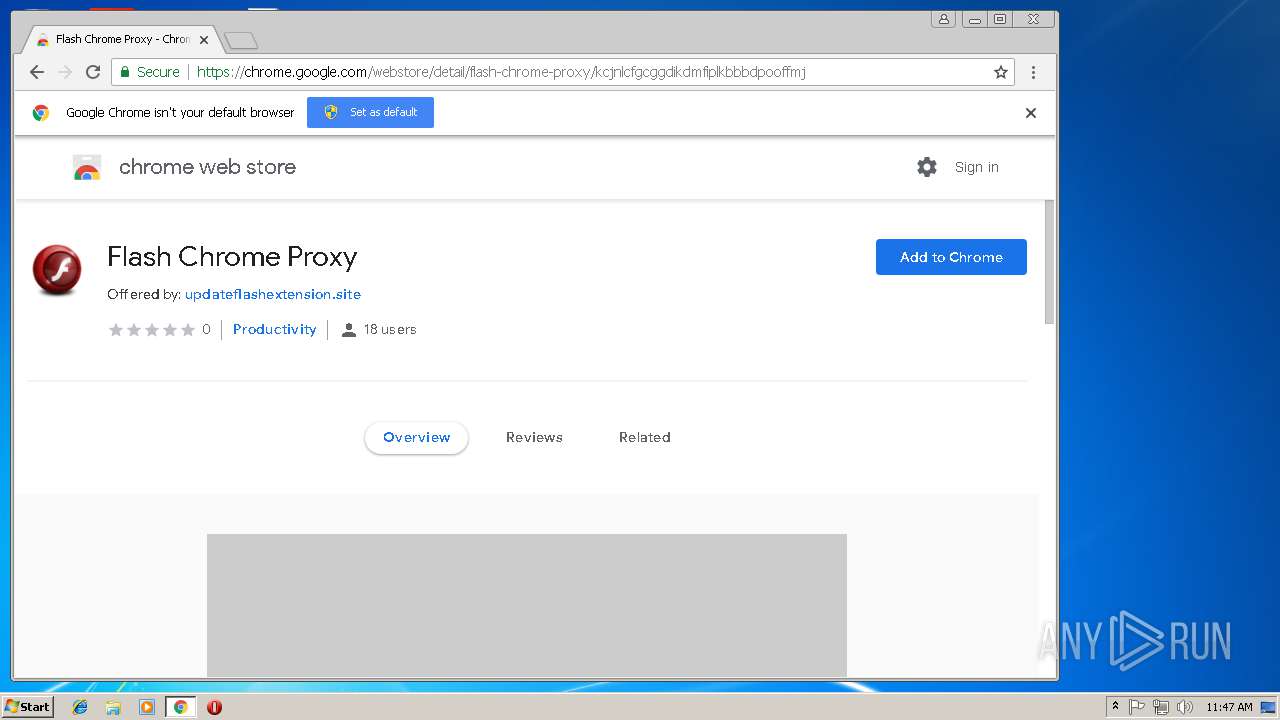Screen dimensions: 1280x720
Task: Select the Chrome taskbar button
Action: coord(180,707)
